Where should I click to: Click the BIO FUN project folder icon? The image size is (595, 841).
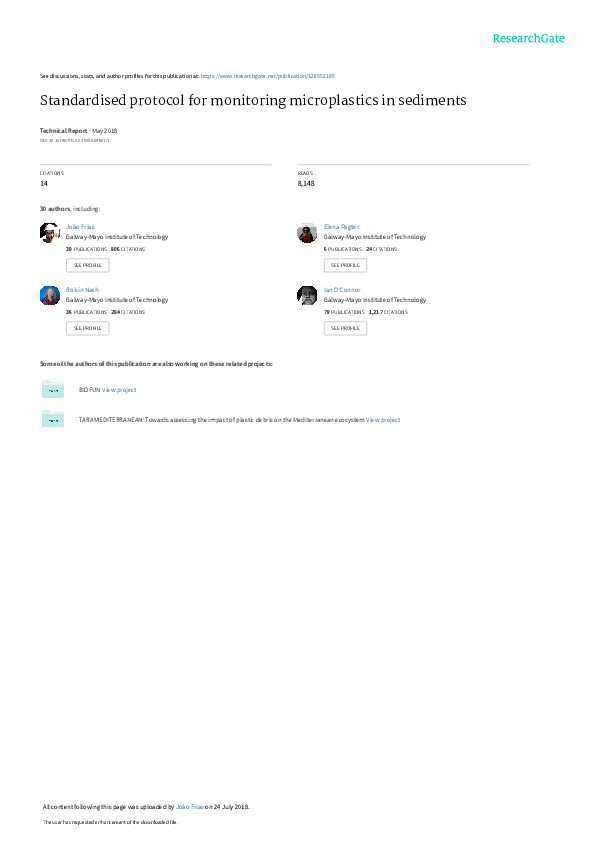click(53, 389)
